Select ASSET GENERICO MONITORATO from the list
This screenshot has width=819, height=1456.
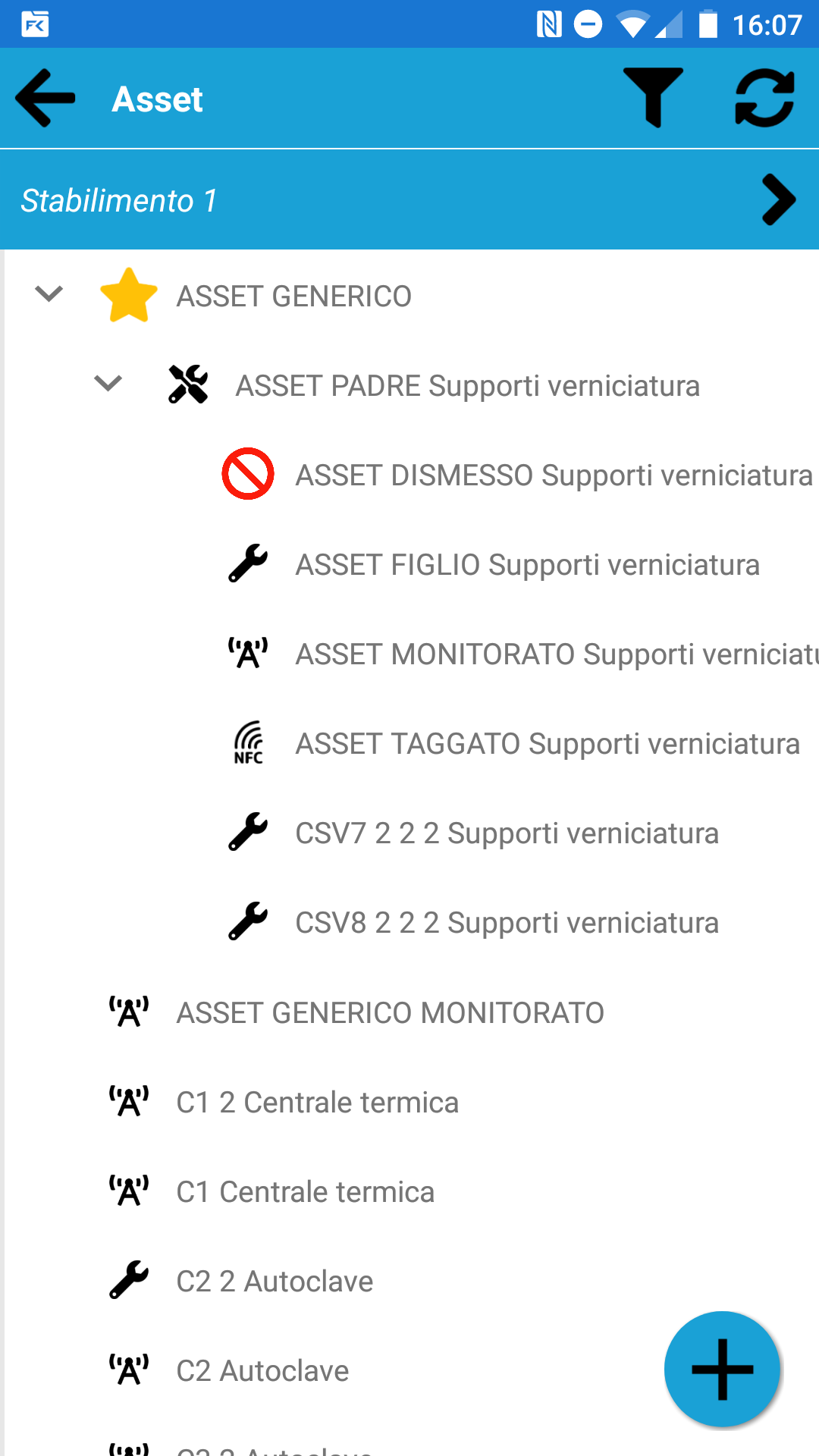click(390, 1012)
